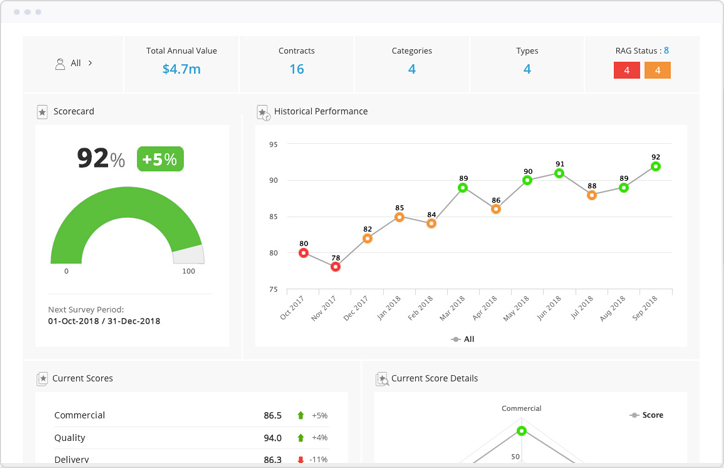Viewport: 724px width, 468px height.
Task: Click the red down arrow beside Delivery score
Action: coord(300,459)
